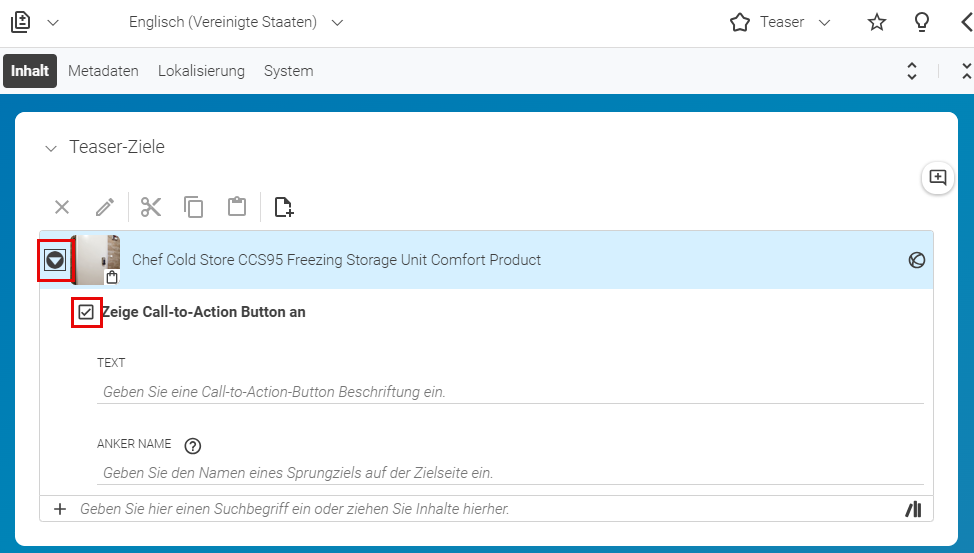Switch to the Metadaten tab
The width and height of the screenshot is (974, 553).
[x=103, y=71]
